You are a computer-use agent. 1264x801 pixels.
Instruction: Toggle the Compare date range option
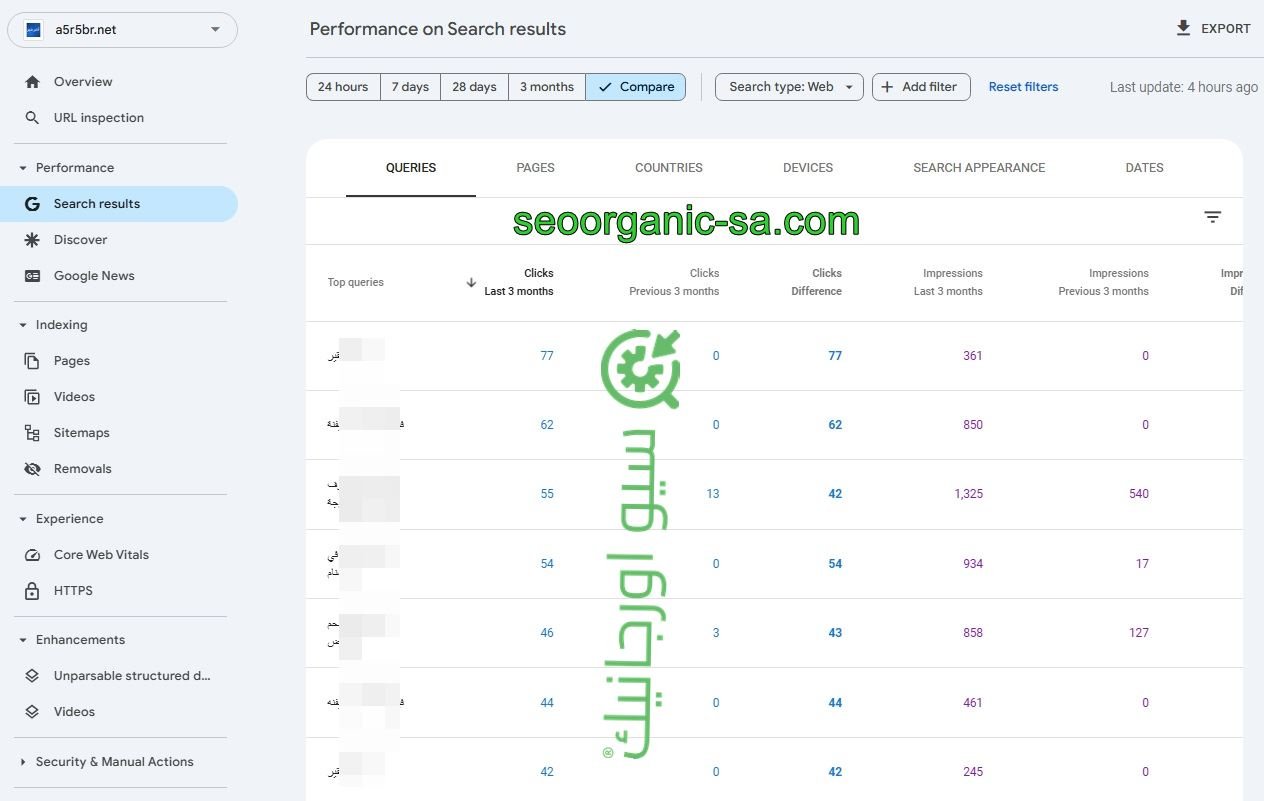click(635, 87)
